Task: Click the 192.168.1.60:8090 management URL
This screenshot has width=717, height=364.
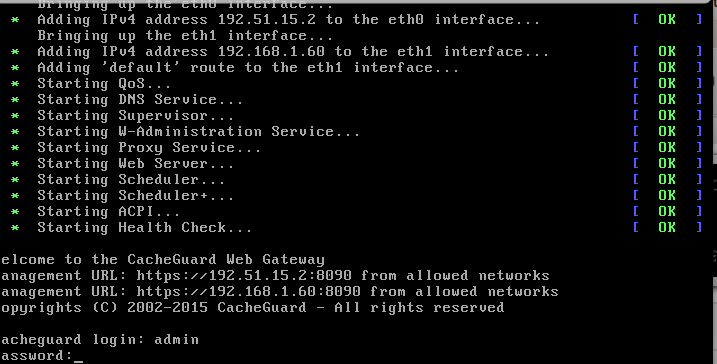Action: click(248, 292)
